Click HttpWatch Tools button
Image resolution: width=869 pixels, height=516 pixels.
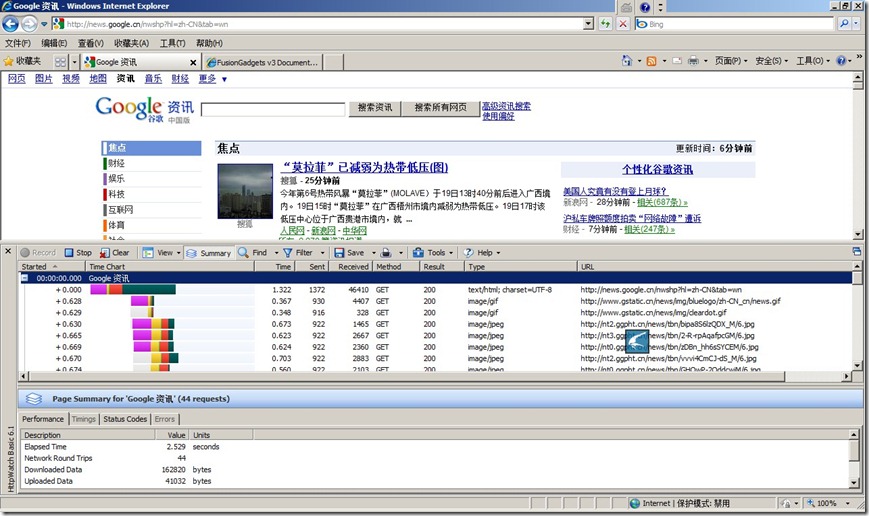click(x=430, y=253)
